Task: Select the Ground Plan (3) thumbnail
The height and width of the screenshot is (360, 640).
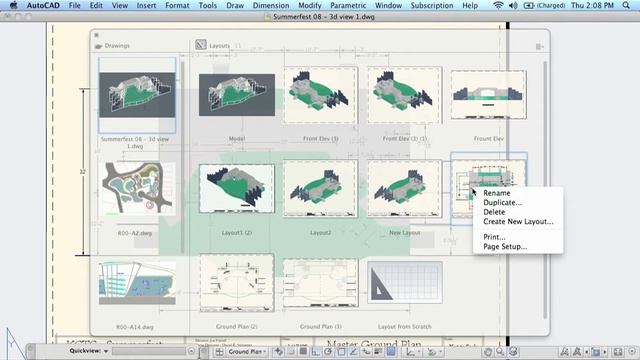Action: coord(320,283)
